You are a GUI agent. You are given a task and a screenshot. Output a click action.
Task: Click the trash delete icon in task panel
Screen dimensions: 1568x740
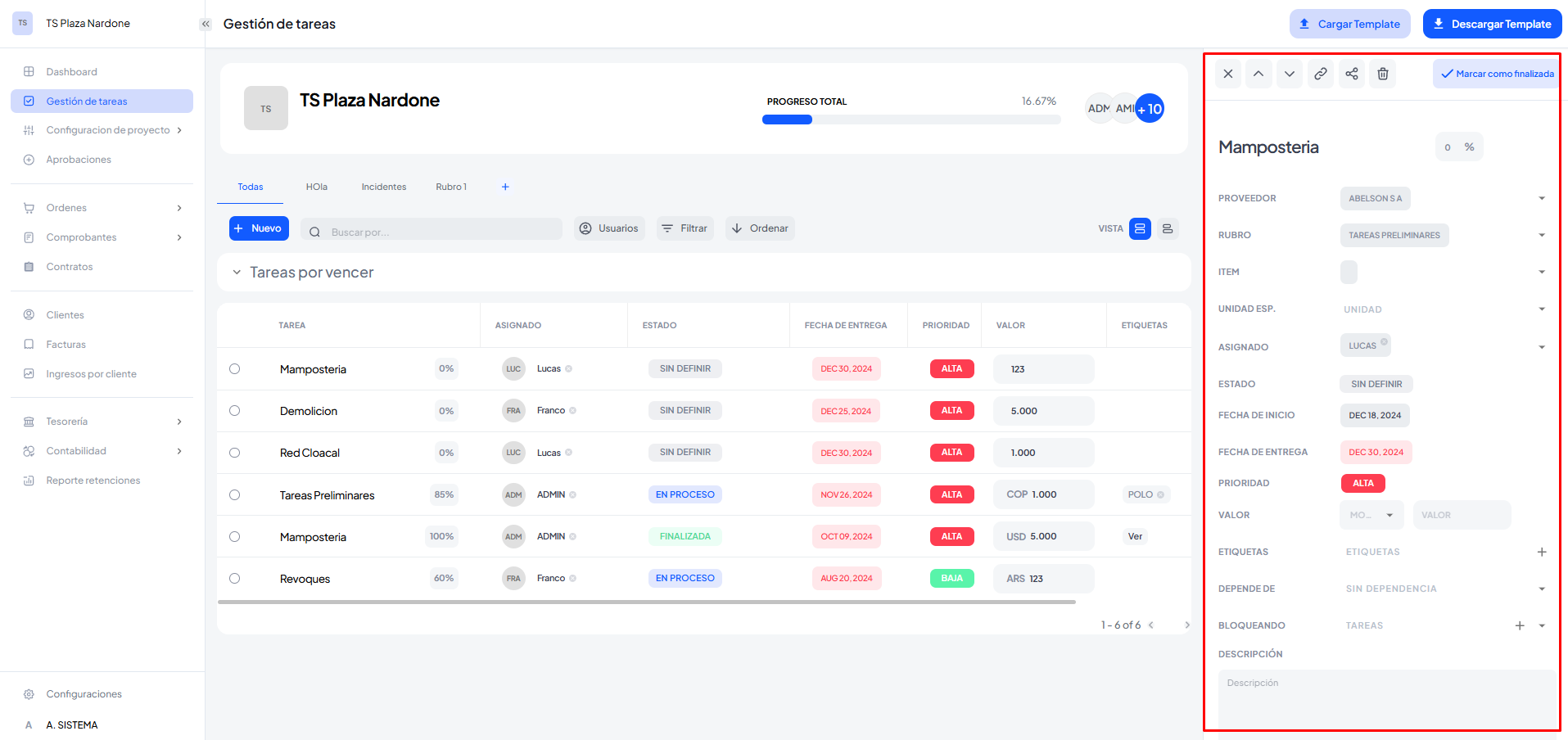pyautogui.click(x=1382, y=74)
